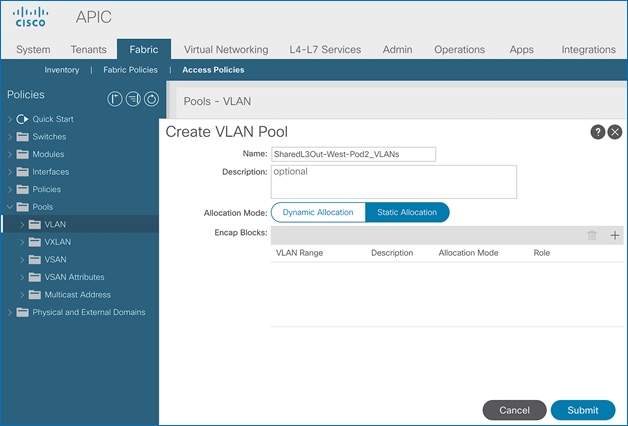Click the plus icon to add Encap Block
The height and width of the screenshot is (426, 628).
coord(615,235)
